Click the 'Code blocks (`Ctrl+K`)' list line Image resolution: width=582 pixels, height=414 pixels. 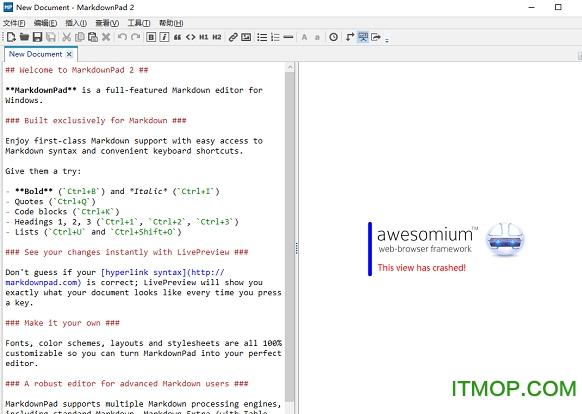[x=63, y=211]
